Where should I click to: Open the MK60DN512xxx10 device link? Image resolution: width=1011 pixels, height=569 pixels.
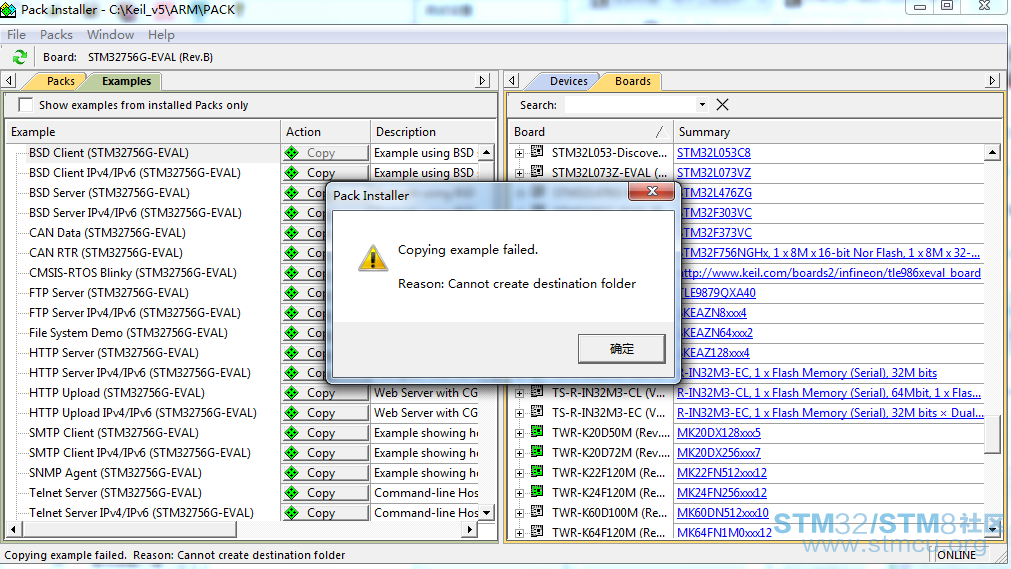point(722,513)
